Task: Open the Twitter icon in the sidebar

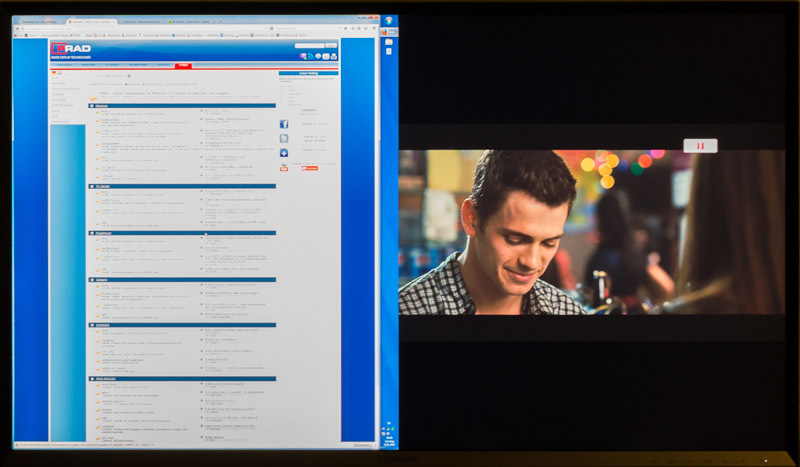Action: 284,138
